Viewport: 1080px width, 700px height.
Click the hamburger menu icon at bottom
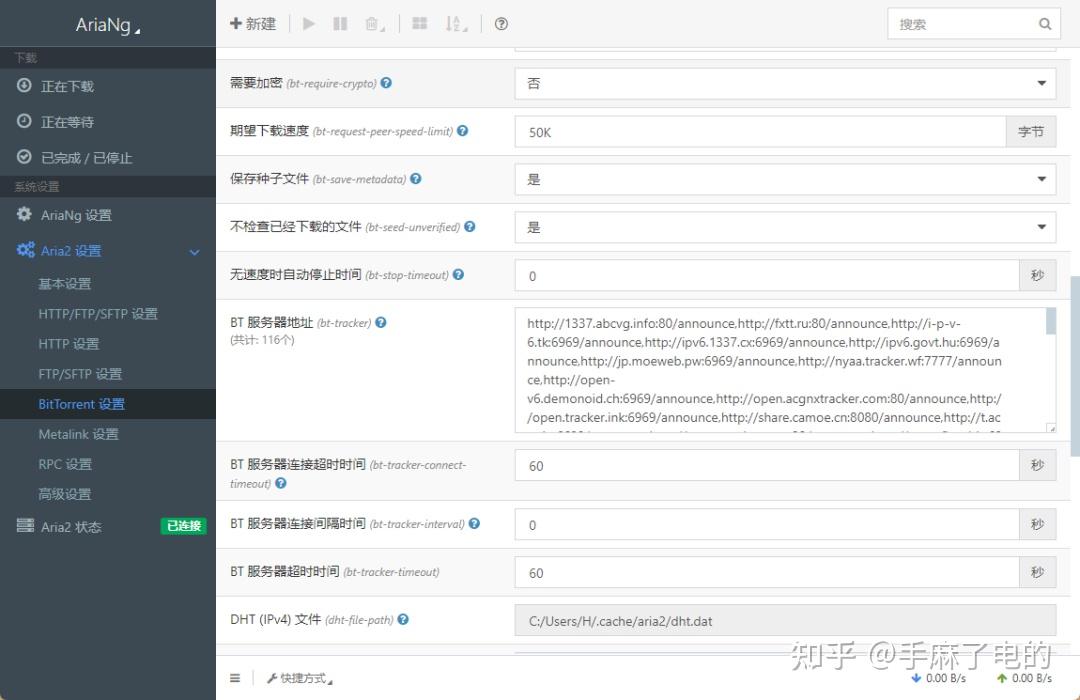[235, 678]
